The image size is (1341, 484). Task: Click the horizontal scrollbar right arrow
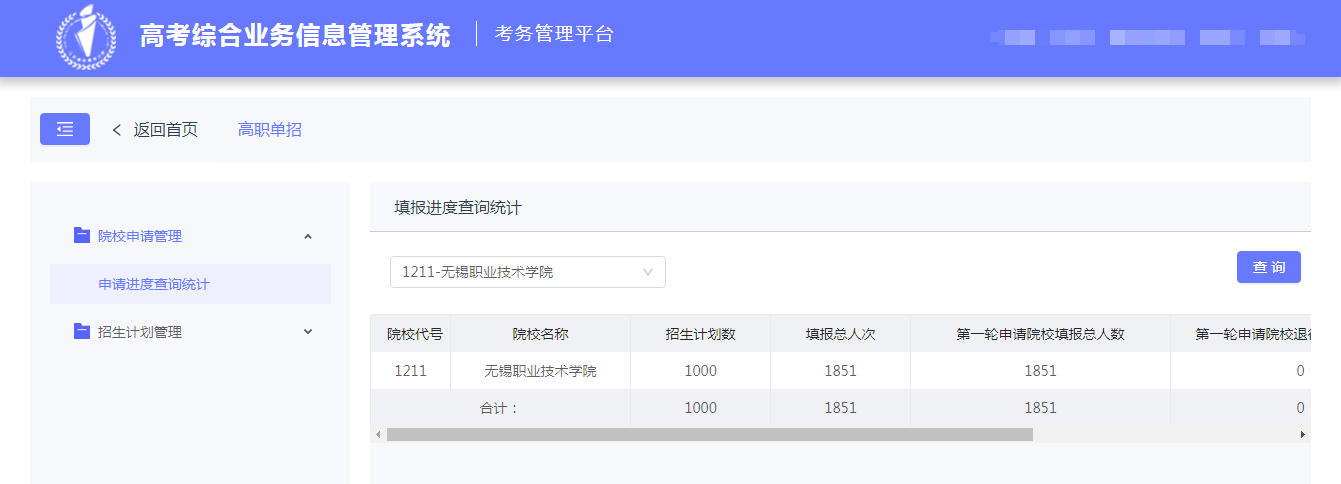[x=1302, y=435]
